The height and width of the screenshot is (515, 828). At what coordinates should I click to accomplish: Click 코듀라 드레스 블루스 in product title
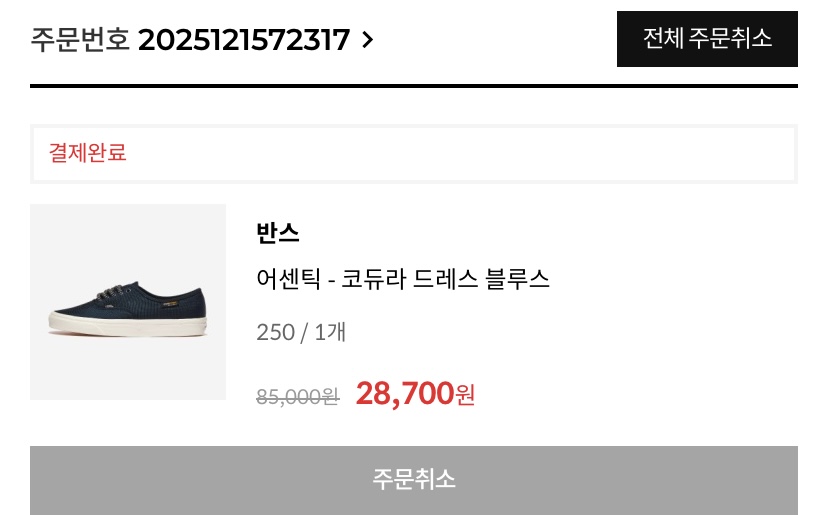point(446,279)
